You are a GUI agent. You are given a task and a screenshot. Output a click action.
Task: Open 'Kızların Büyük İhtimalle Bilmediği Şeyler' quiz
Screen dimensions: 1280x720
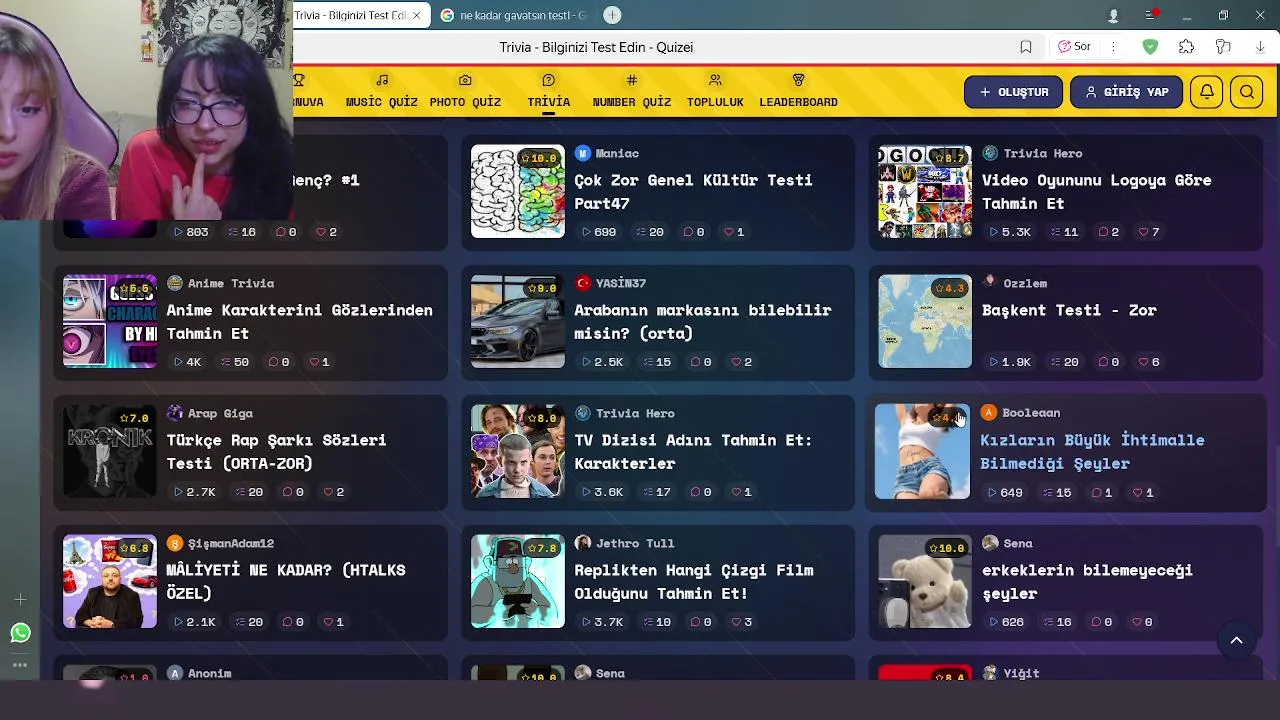pos(1092,452)
